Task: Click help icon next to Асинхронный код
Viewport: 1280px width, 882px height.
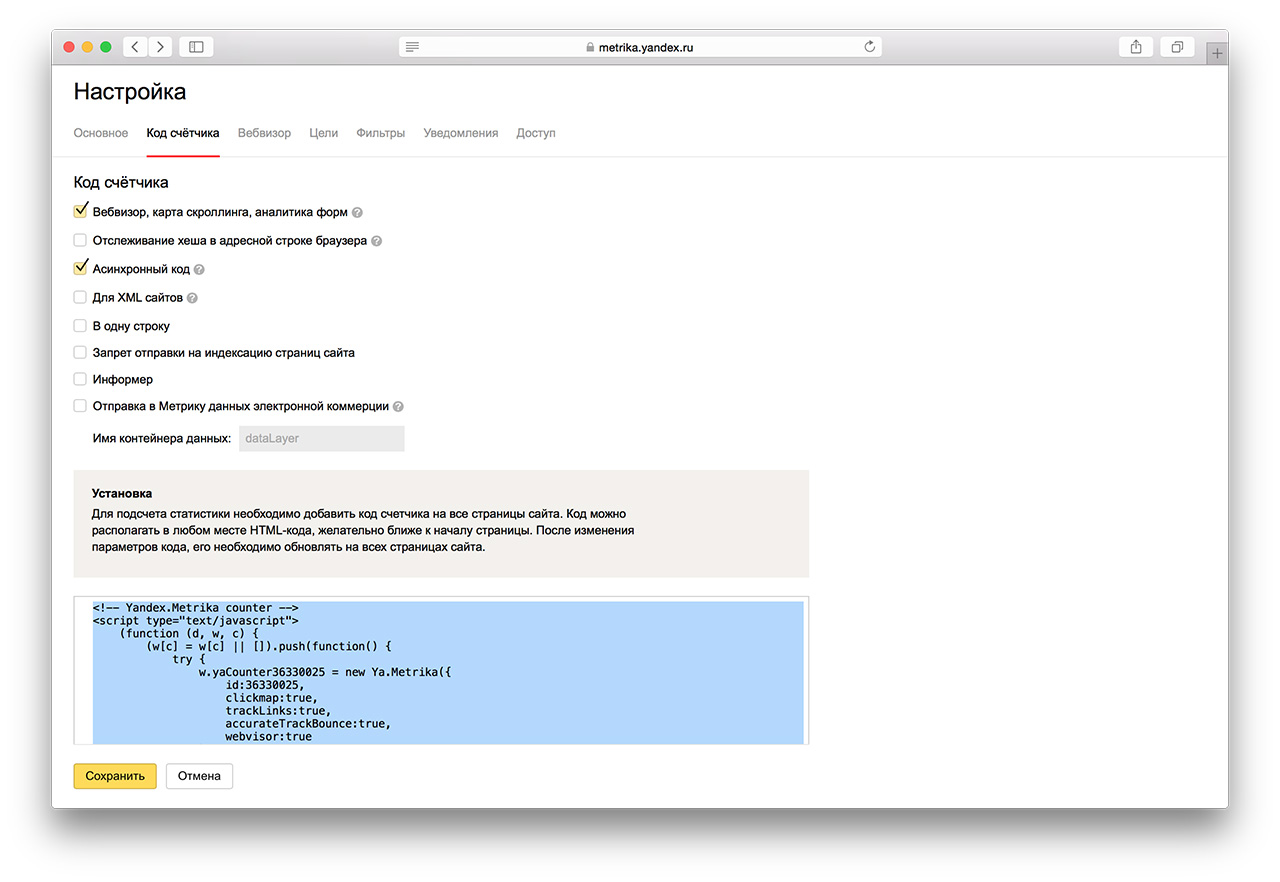Action: [x=199, y=270]
